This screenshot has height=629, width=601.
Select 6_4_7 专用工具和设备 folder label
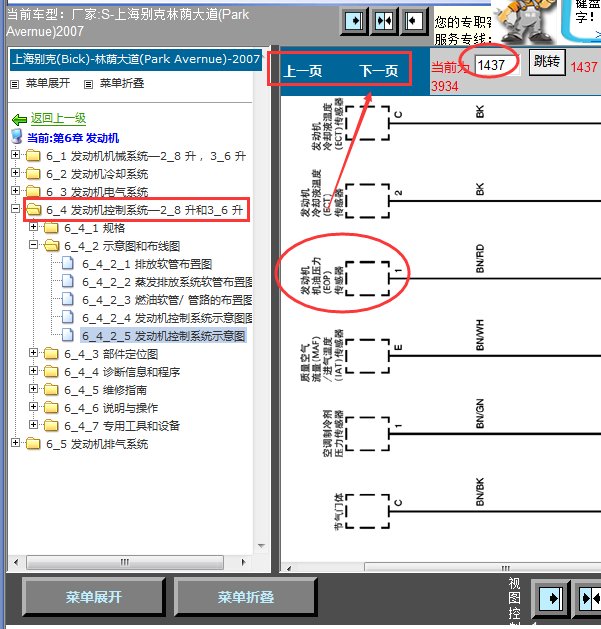pos(122,426)
